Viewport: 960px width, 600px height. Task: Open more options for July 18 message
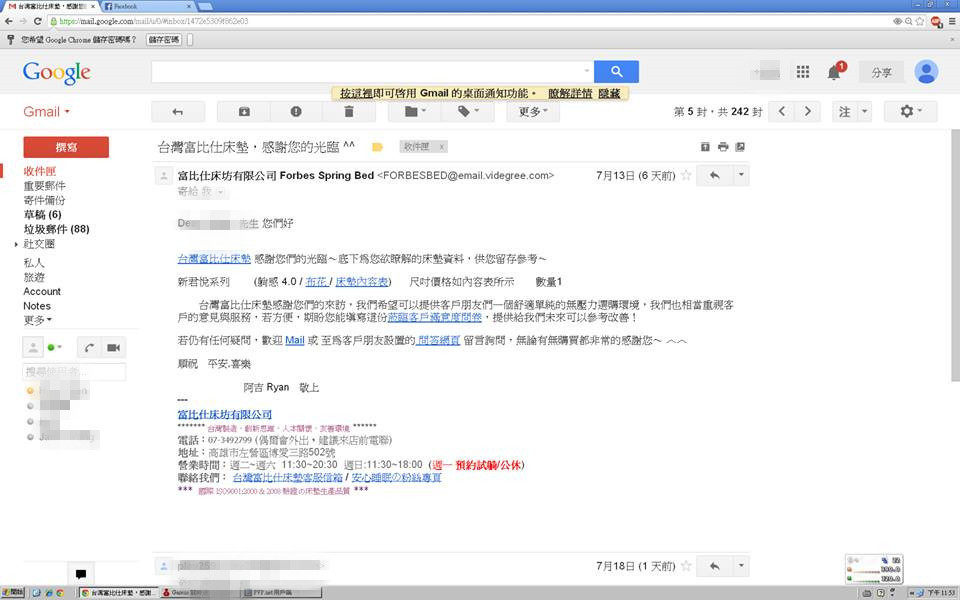click(741, 566)
